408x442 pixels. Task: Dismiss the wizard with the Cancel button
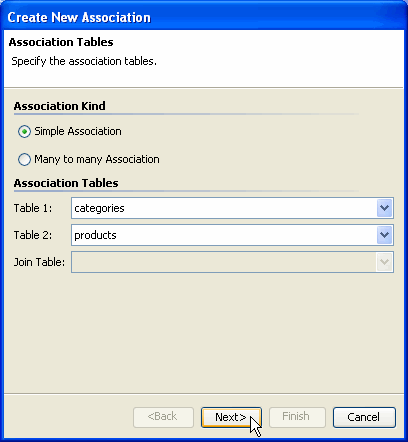click(x=364, y=417)
